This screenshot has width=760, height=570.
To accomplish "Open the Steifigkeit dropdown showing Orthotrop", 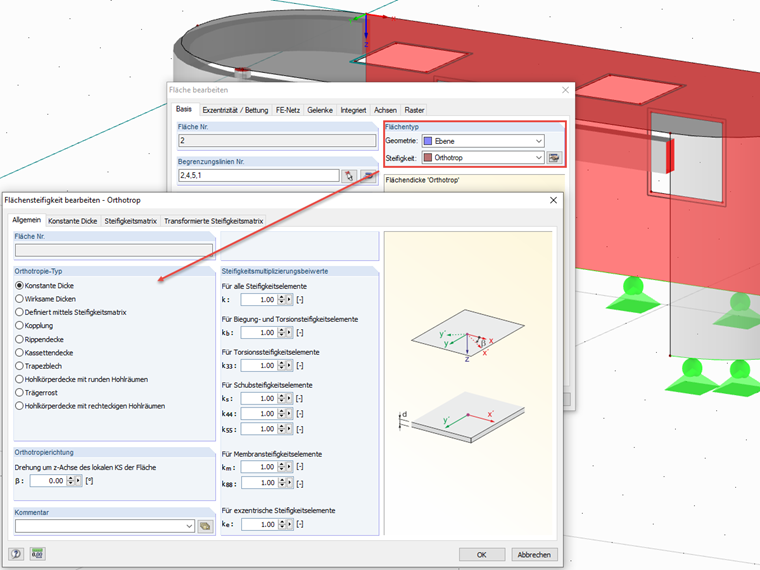I will tap(483, 158).
